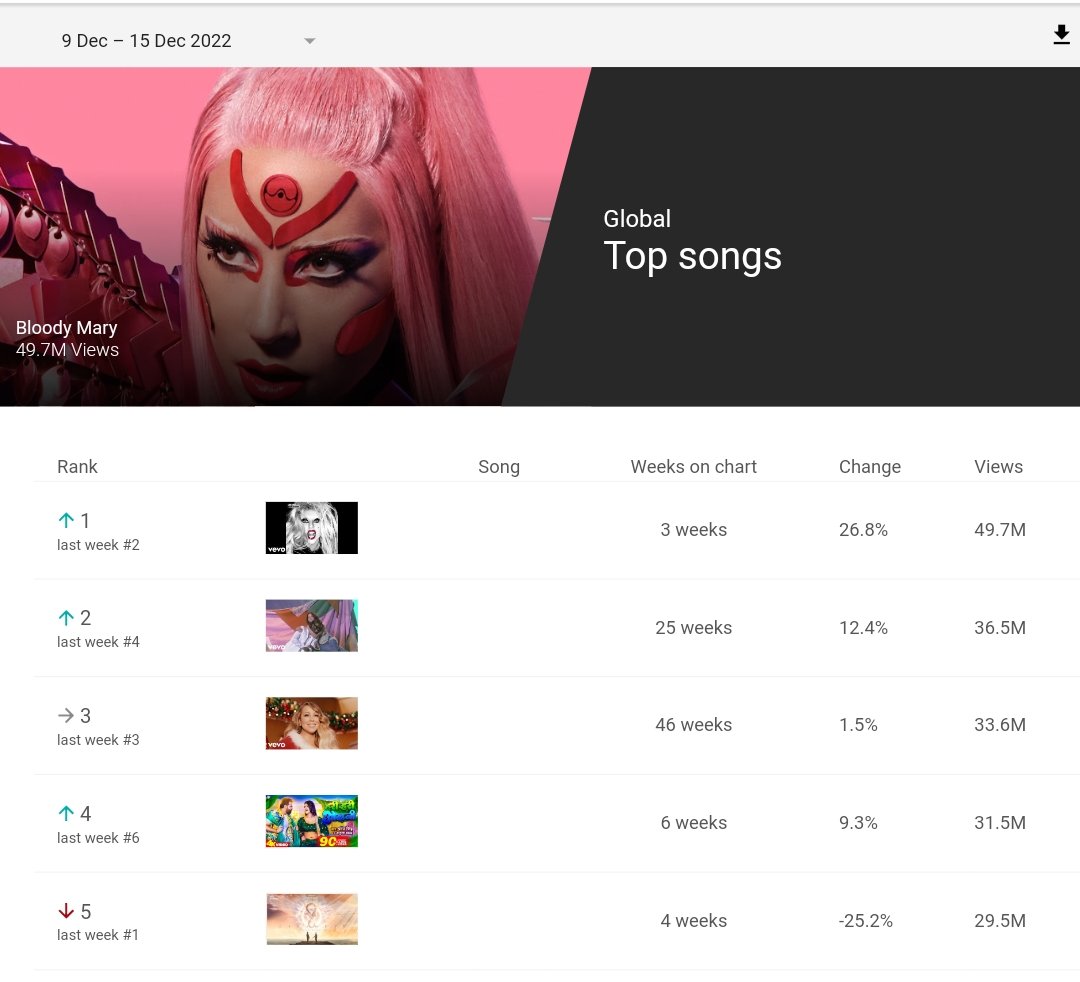Image resolution: width=1080 pixels, height=982 pixels.
Task: Click '49.7M Views' in the banner
Action: (67, 349)
